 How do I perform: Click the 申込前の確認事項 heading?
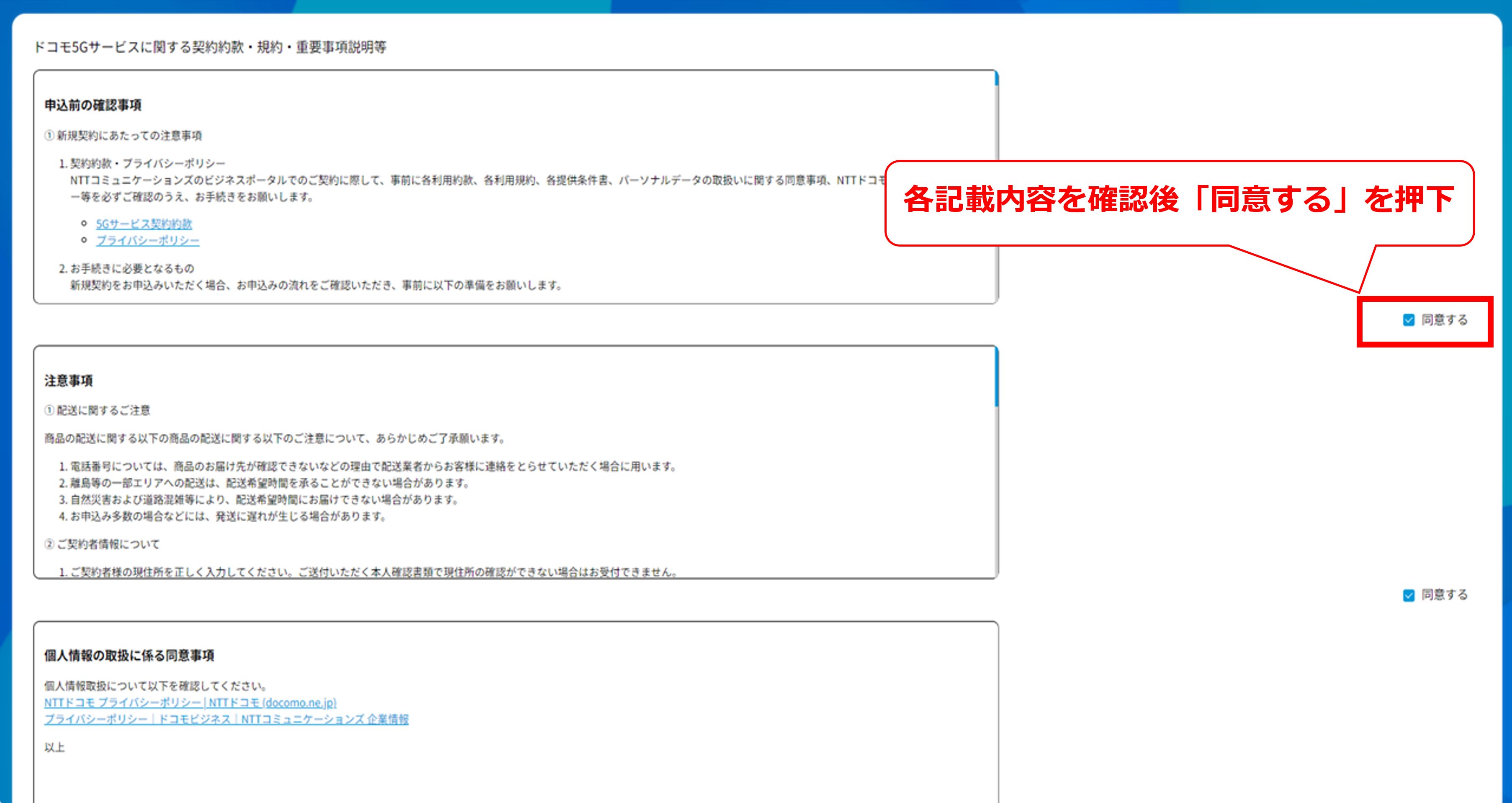click(93, 105)
